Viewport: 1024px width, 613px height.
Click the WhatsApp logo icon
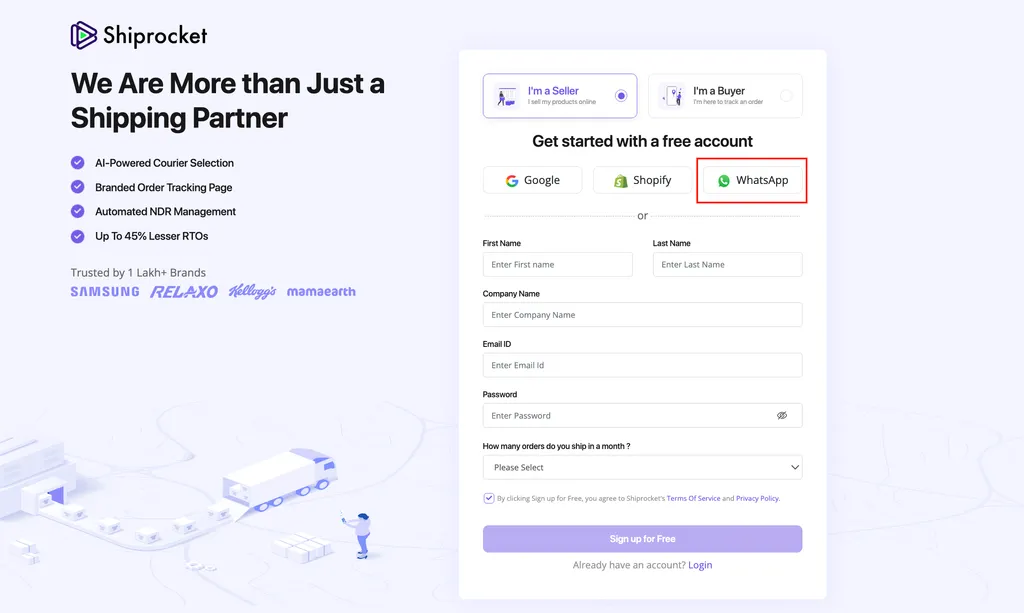pyautogui.click(x=724, y=181)
